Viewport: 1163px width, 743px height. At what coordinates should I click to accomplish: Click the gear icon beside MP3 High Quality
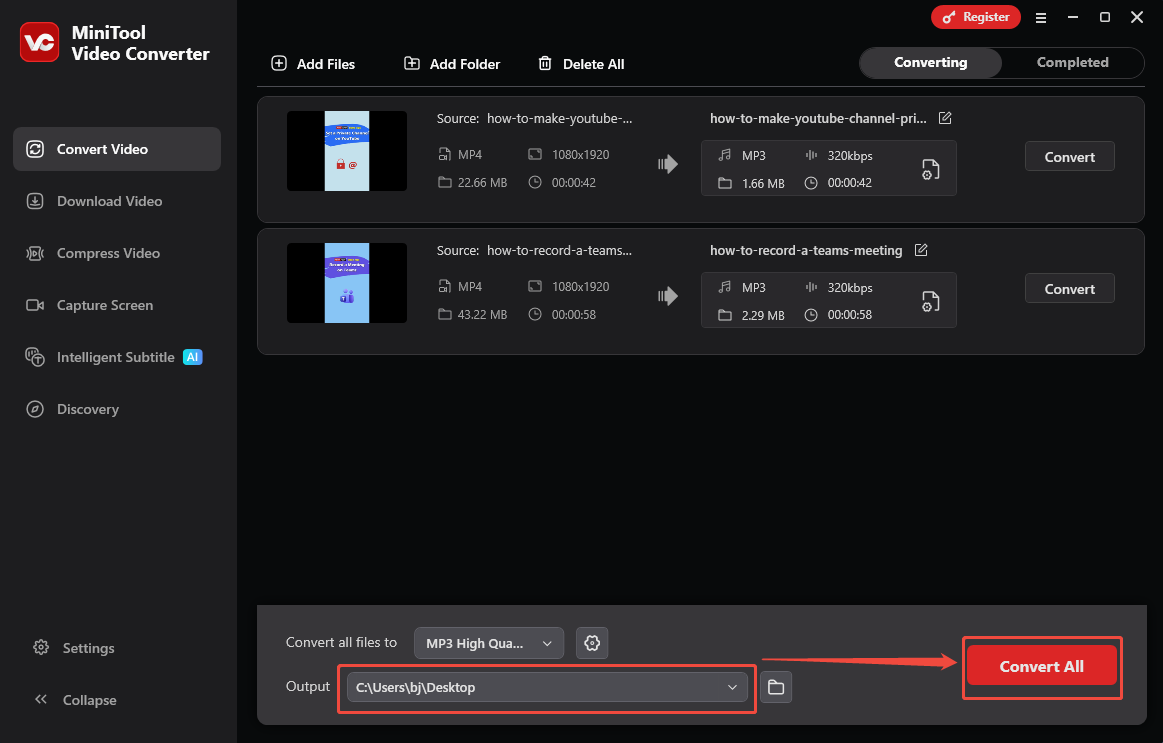click(x=592, y=643)
